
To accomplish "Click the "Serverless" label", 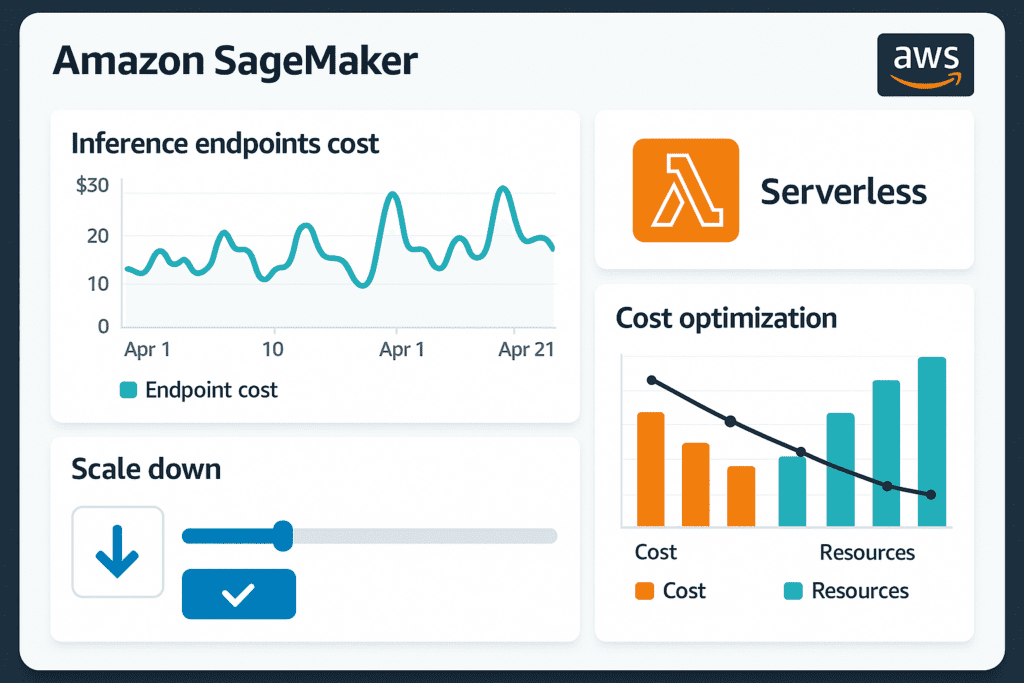I will point(844,191).
